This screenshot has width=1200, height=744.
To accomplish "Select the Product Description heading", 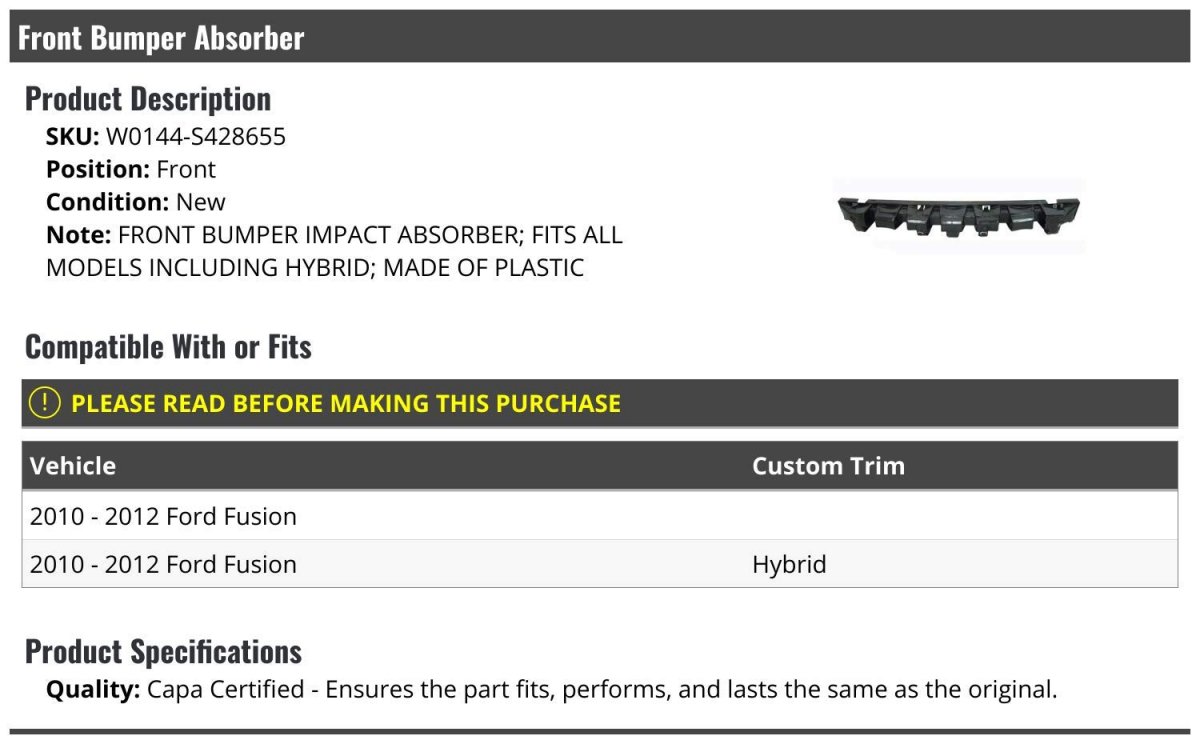I will click(x=148, y=98).
